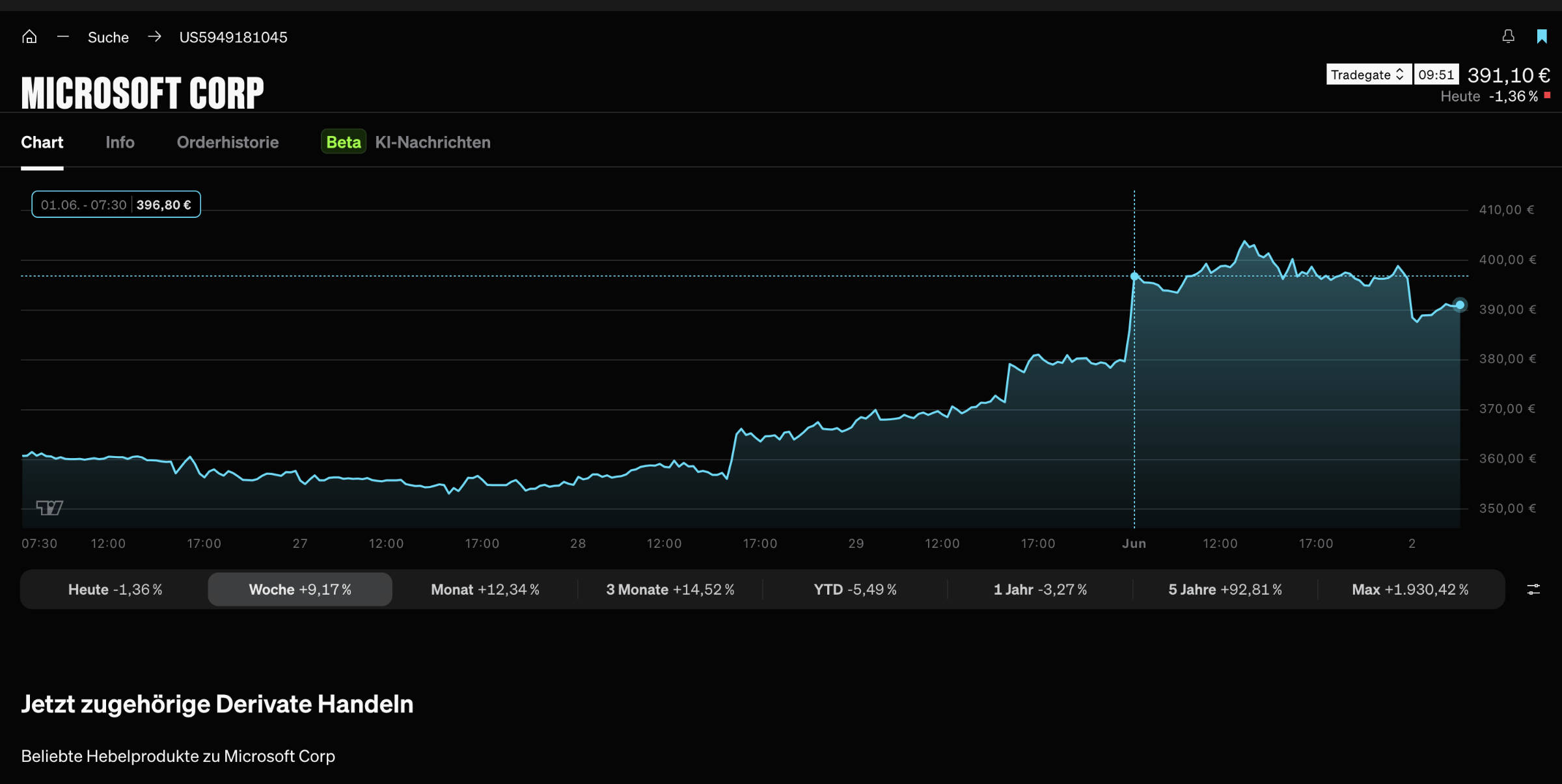This screenshot has width=1562, height=784.
Task: Toggle the watchlist bookmark icon
Action: [1542, 36]
